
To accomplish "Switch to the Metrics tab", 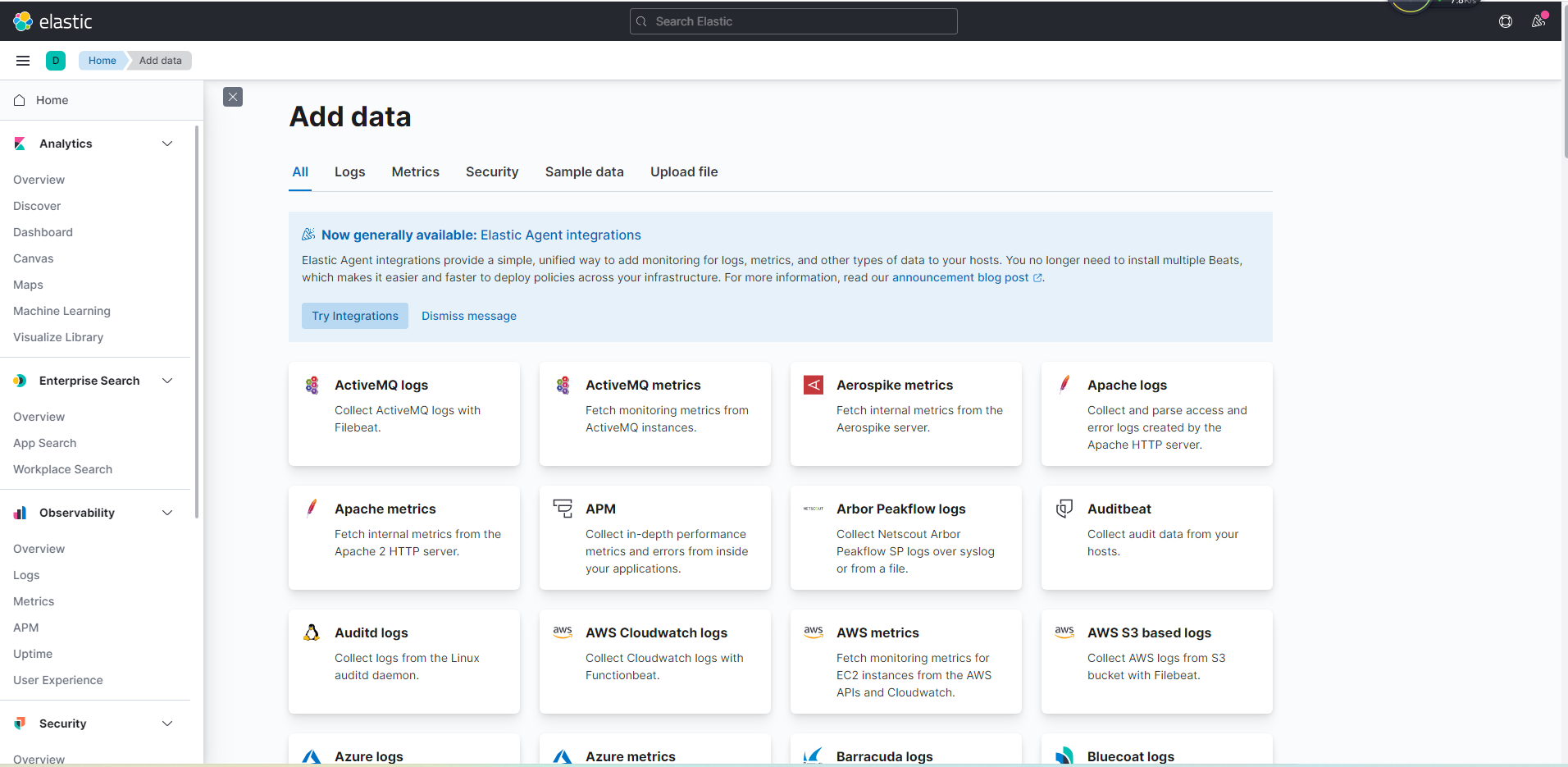I will point(416,172).
